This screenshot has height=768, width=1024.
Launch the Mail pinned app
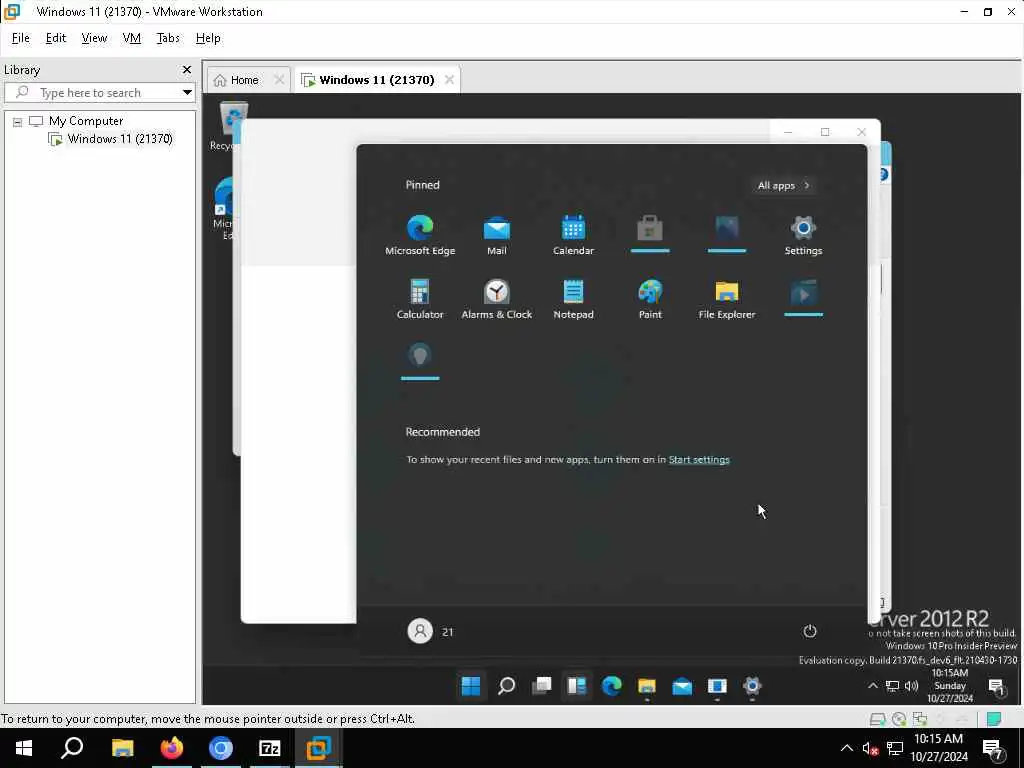[496, 234]
